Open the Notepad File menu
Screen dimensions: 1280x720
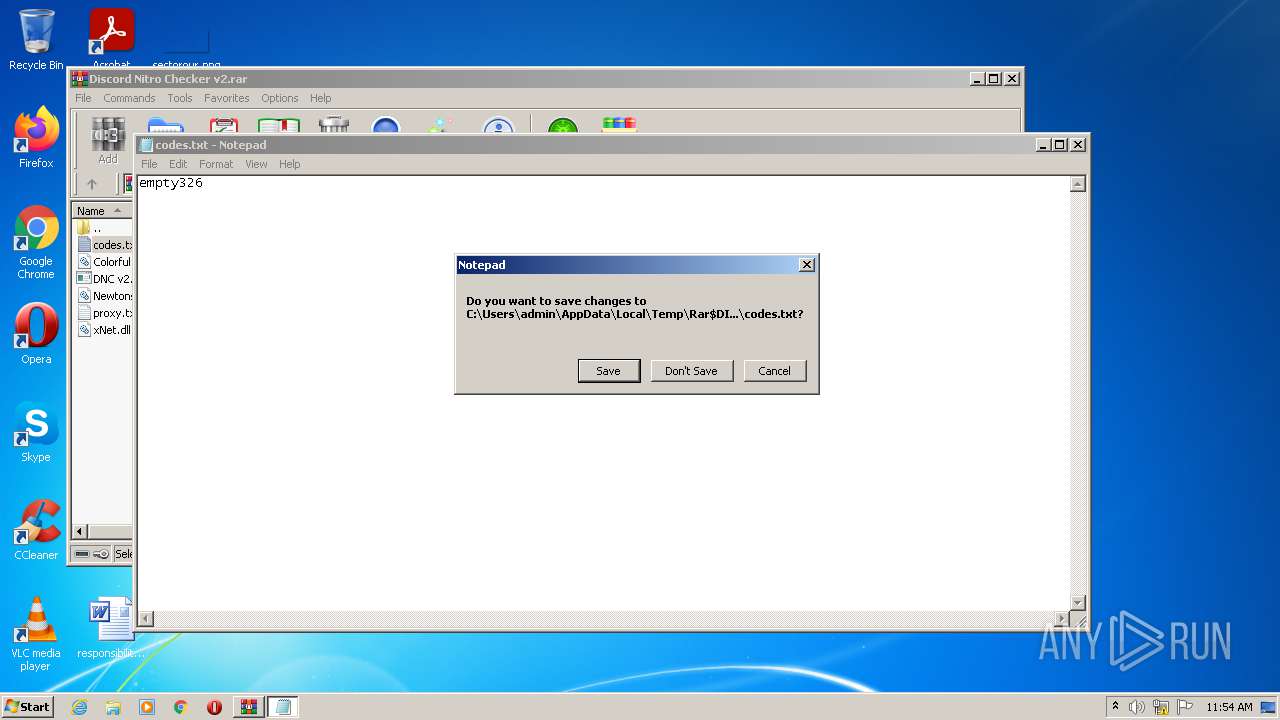pyautogui.click(x=149, y=164)
